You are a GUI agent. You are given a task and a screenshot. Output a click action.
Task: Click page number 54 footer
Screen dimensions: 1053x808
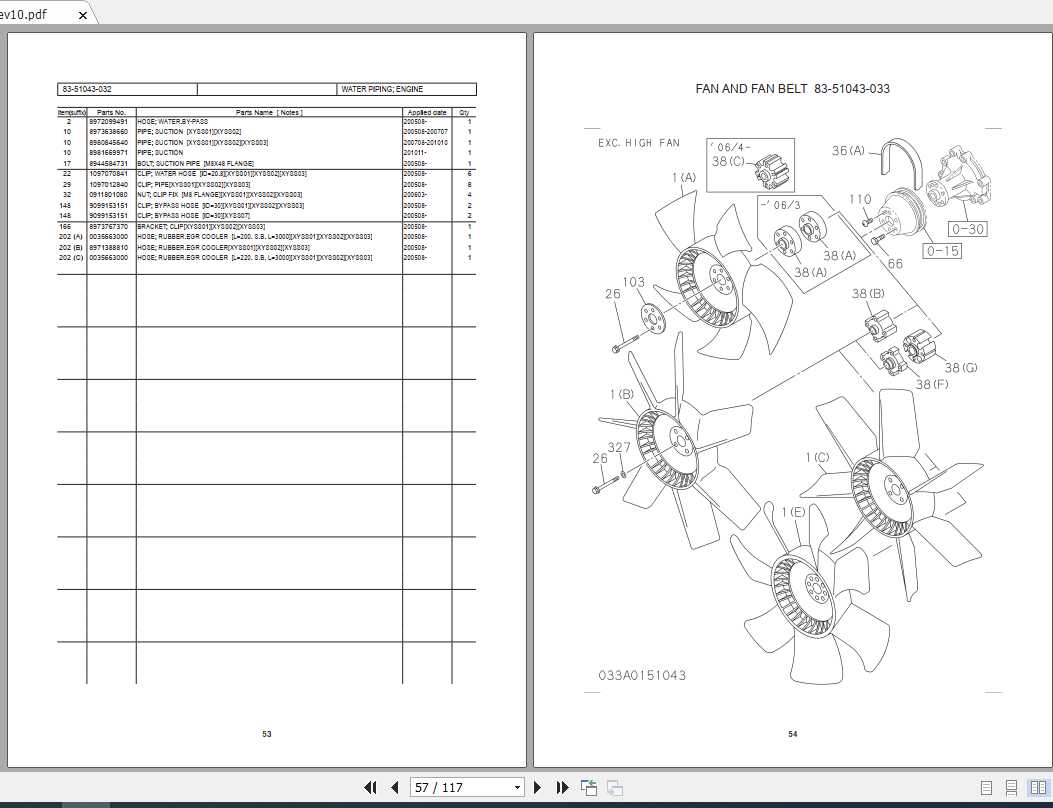(x=792, y=734)
